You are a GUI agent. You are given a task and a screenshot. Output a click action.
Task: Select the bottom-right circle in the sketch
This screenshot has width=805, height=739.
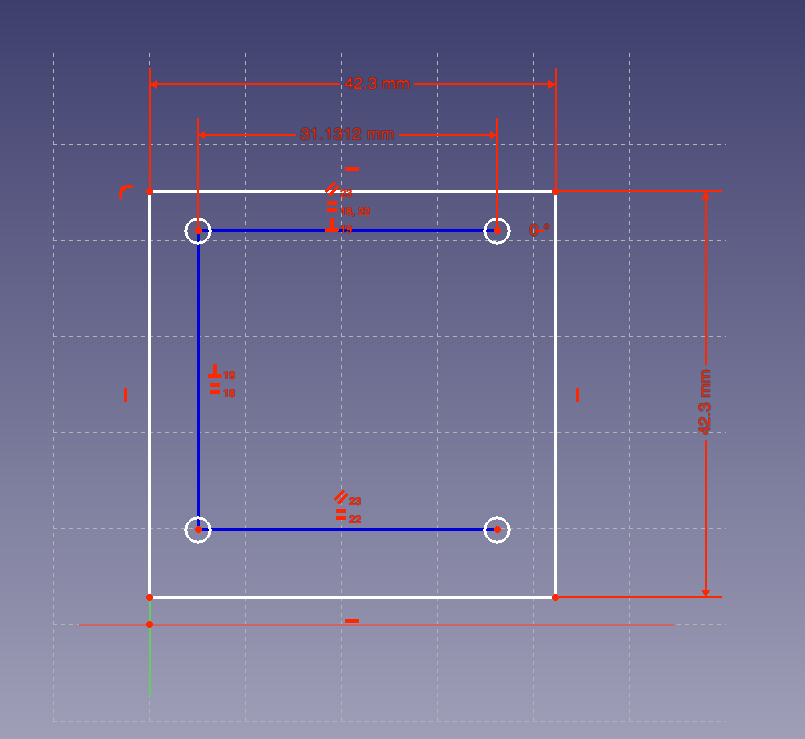point(496,527)
